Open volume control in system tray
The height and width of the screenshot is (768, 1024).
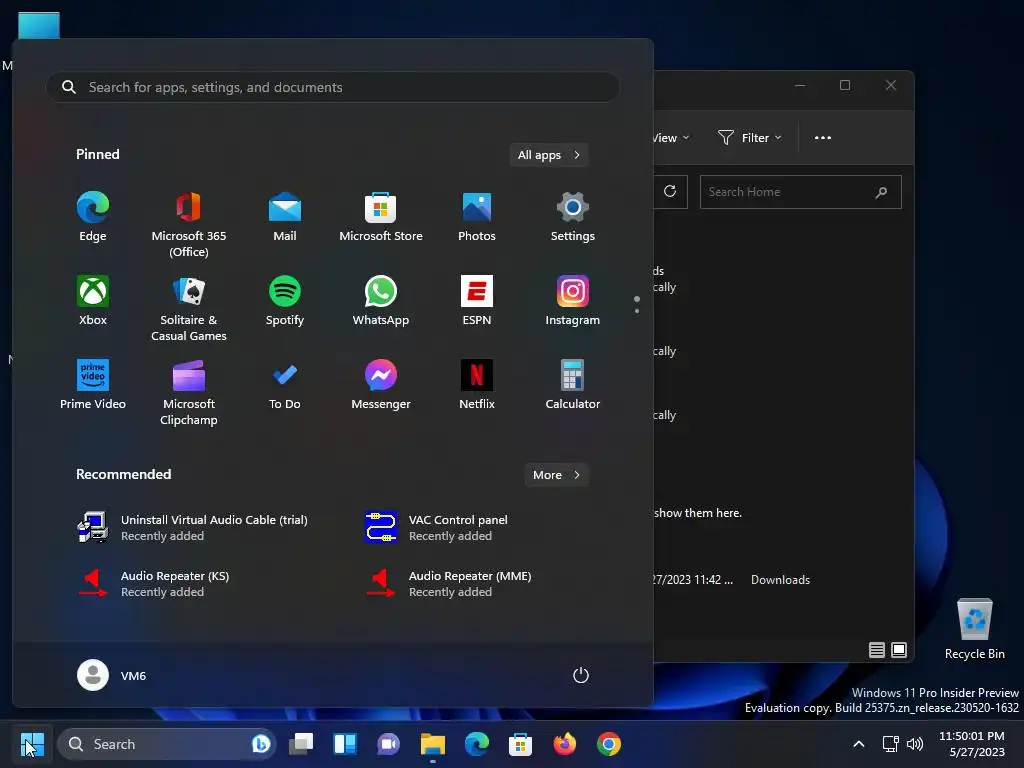coord(915,744)
